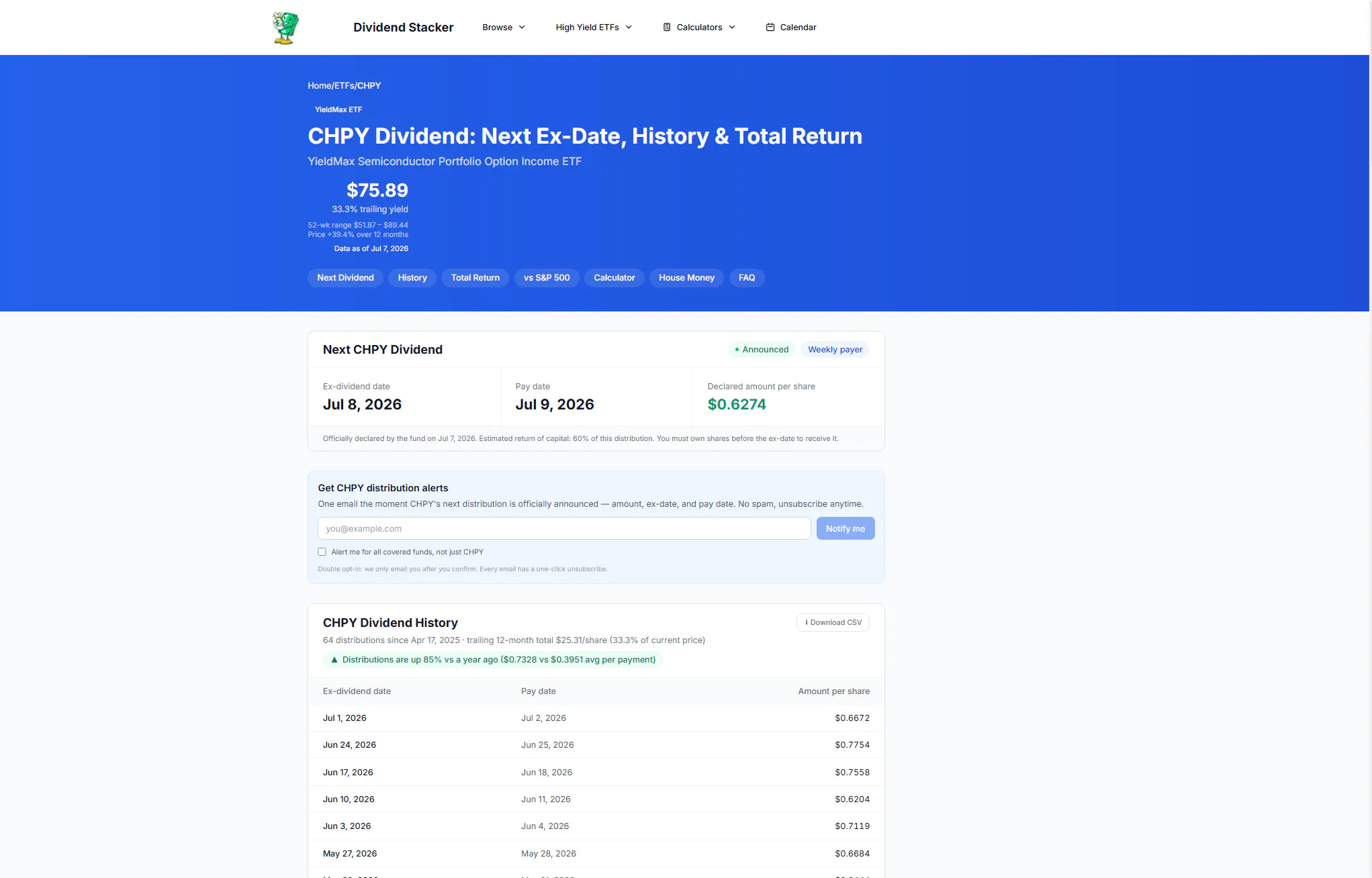Click the $0.7119 amount cell
Viewport: 1372px width, 878px height.
(x=852, y=826)
